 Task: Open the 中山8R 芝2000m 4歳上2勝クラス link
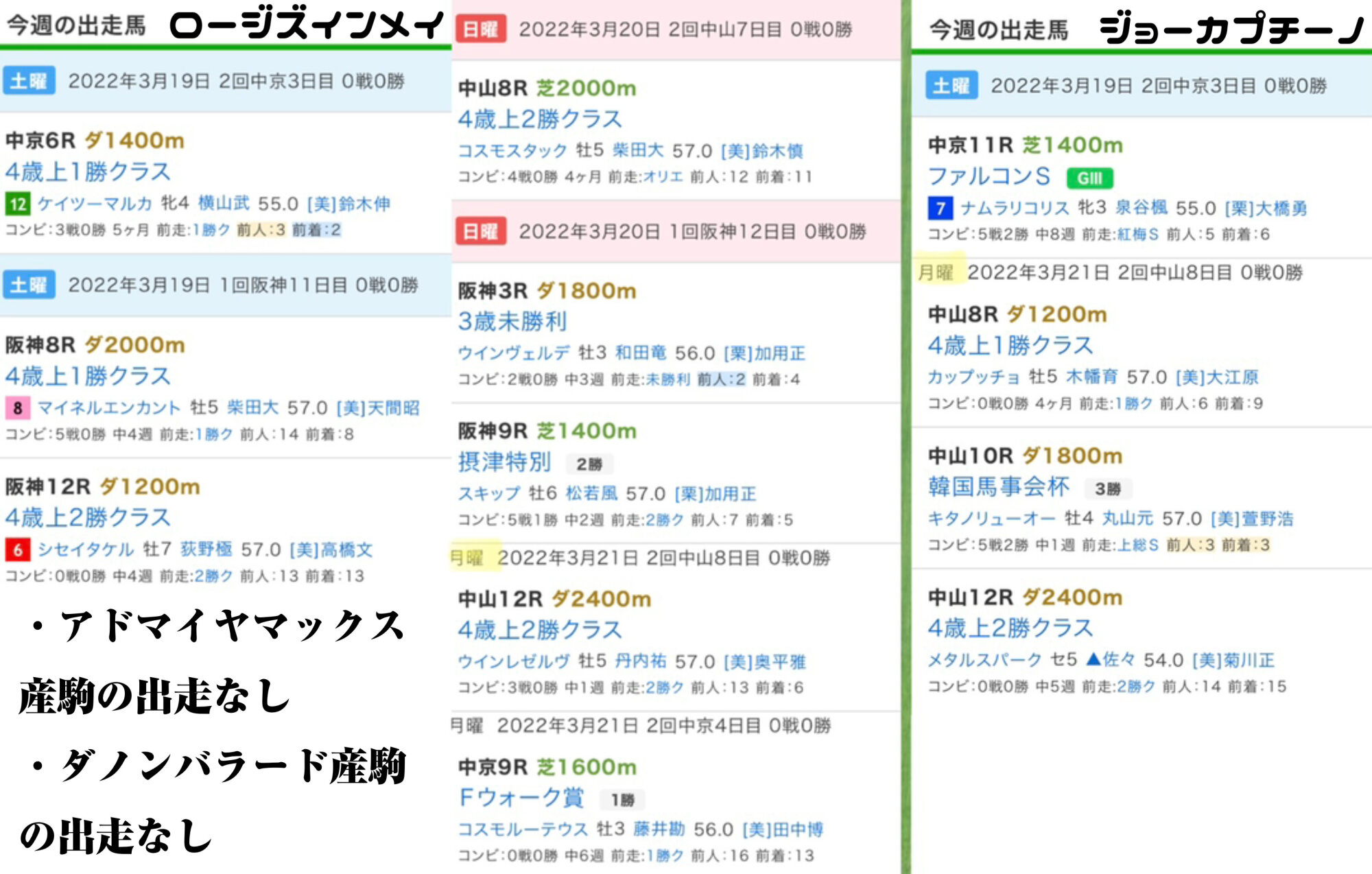(540, 119)
